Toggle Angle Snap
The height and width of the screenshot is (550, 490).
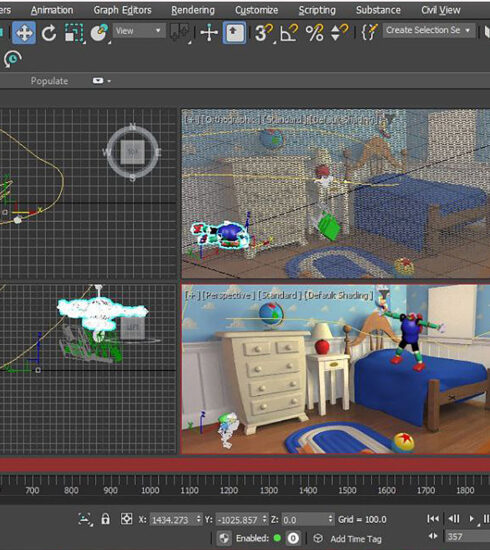289,33
